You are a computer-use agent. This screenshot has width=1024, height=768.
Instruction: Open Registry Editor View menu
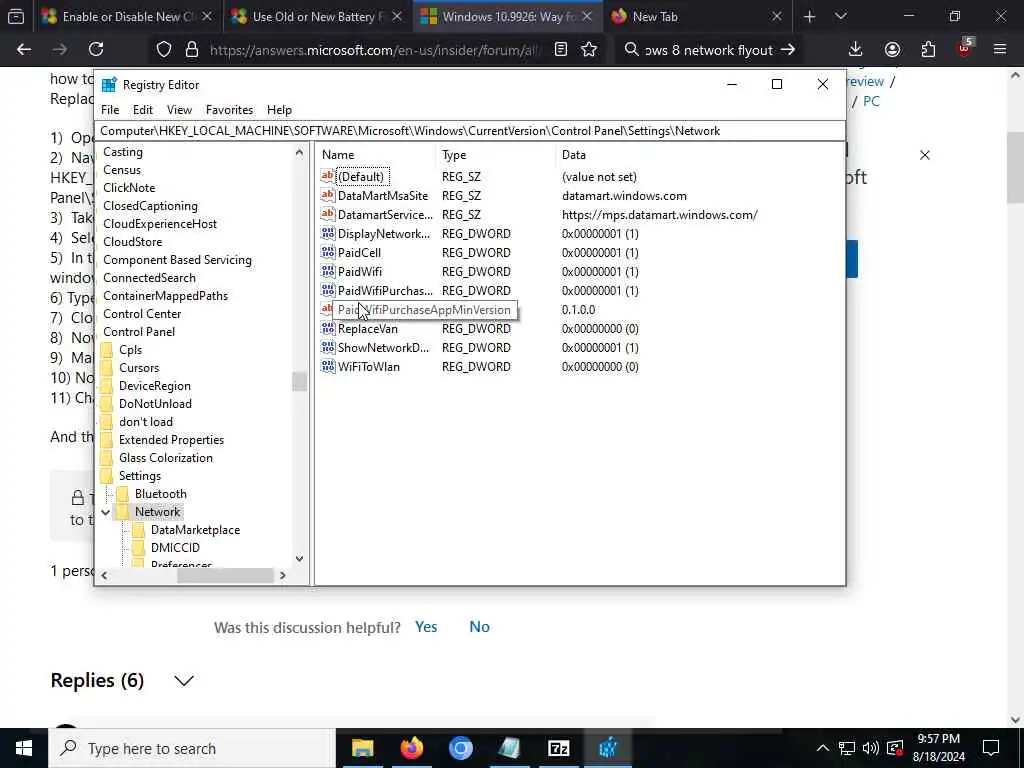tap(179, 110)
